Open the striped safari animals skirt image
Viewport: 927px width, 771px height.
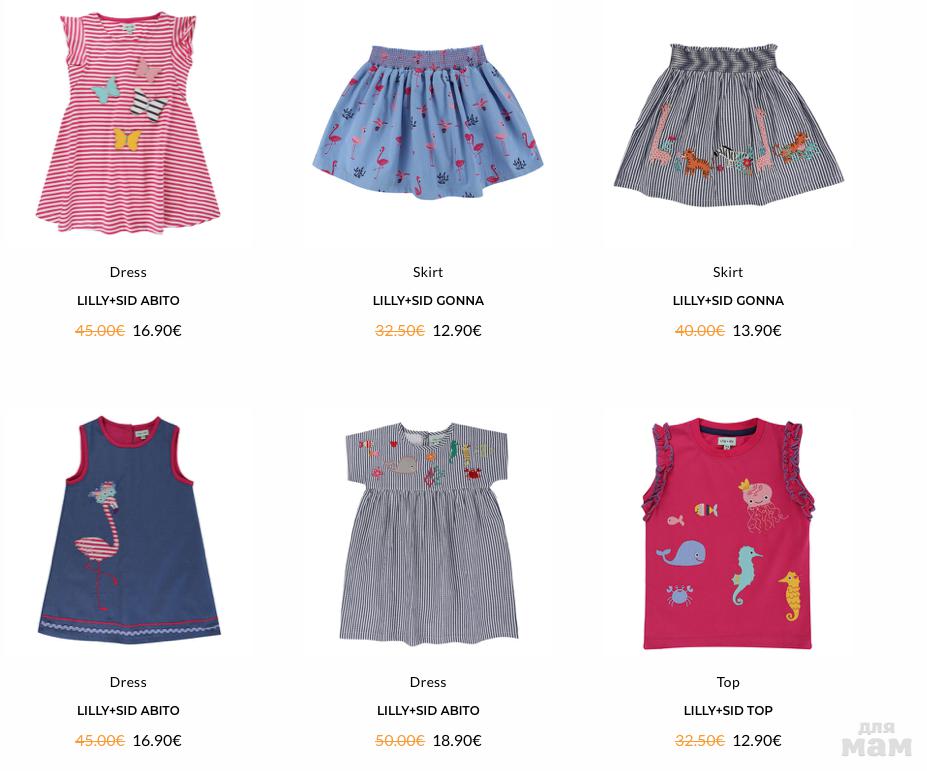[728, 125]
